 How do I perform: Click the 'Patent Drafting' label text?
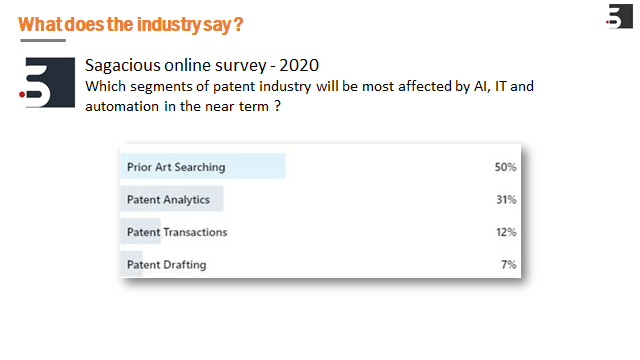(x=167, y=264)
